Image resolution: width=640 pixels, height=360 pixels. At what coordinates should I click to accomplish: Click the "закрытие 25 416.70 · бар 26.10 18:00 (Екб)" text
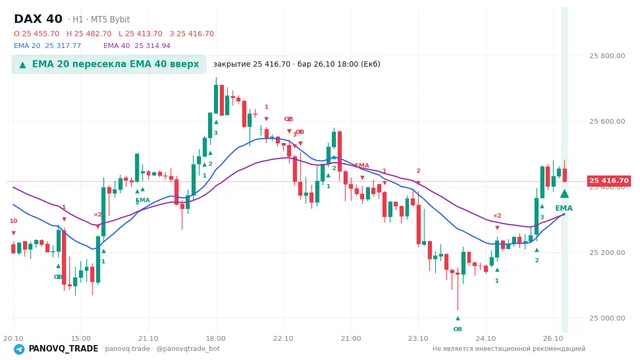297,64
